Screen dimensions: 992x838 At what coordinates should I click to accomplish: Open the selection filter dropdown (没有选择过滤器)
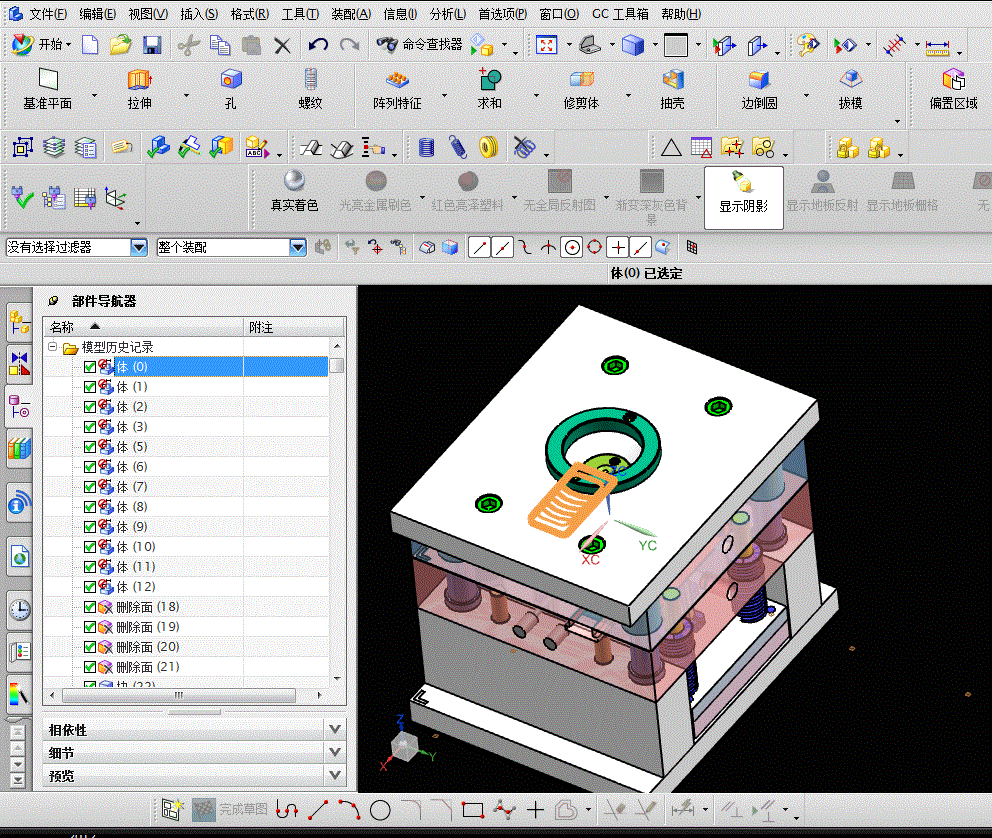(139, 247)
